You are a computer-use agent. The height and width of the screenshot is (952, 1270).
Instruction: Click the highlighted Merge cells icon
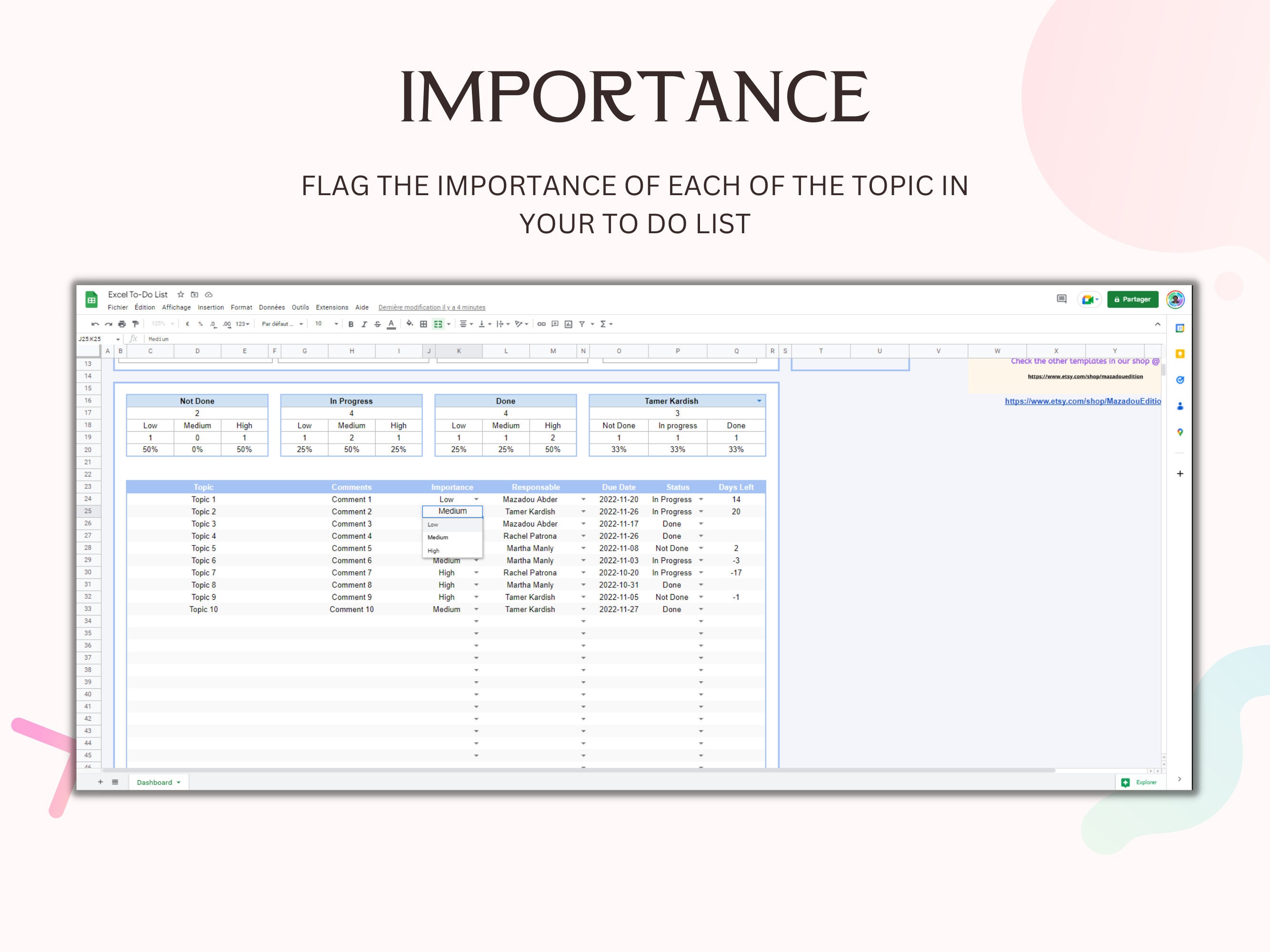click(438, 324)
